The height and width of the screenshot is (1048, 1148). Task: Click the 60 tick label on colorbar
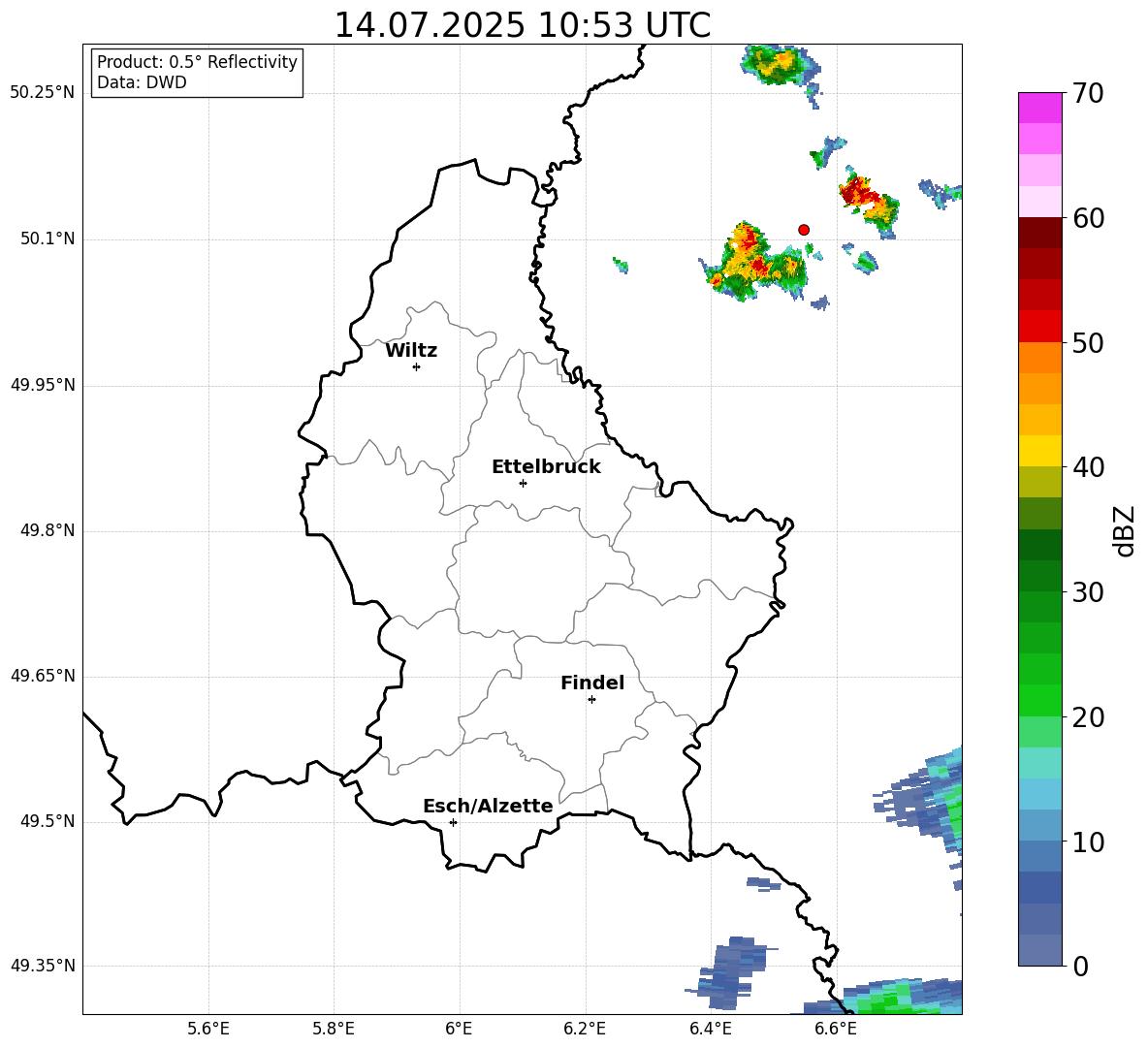pos(1088,218)
